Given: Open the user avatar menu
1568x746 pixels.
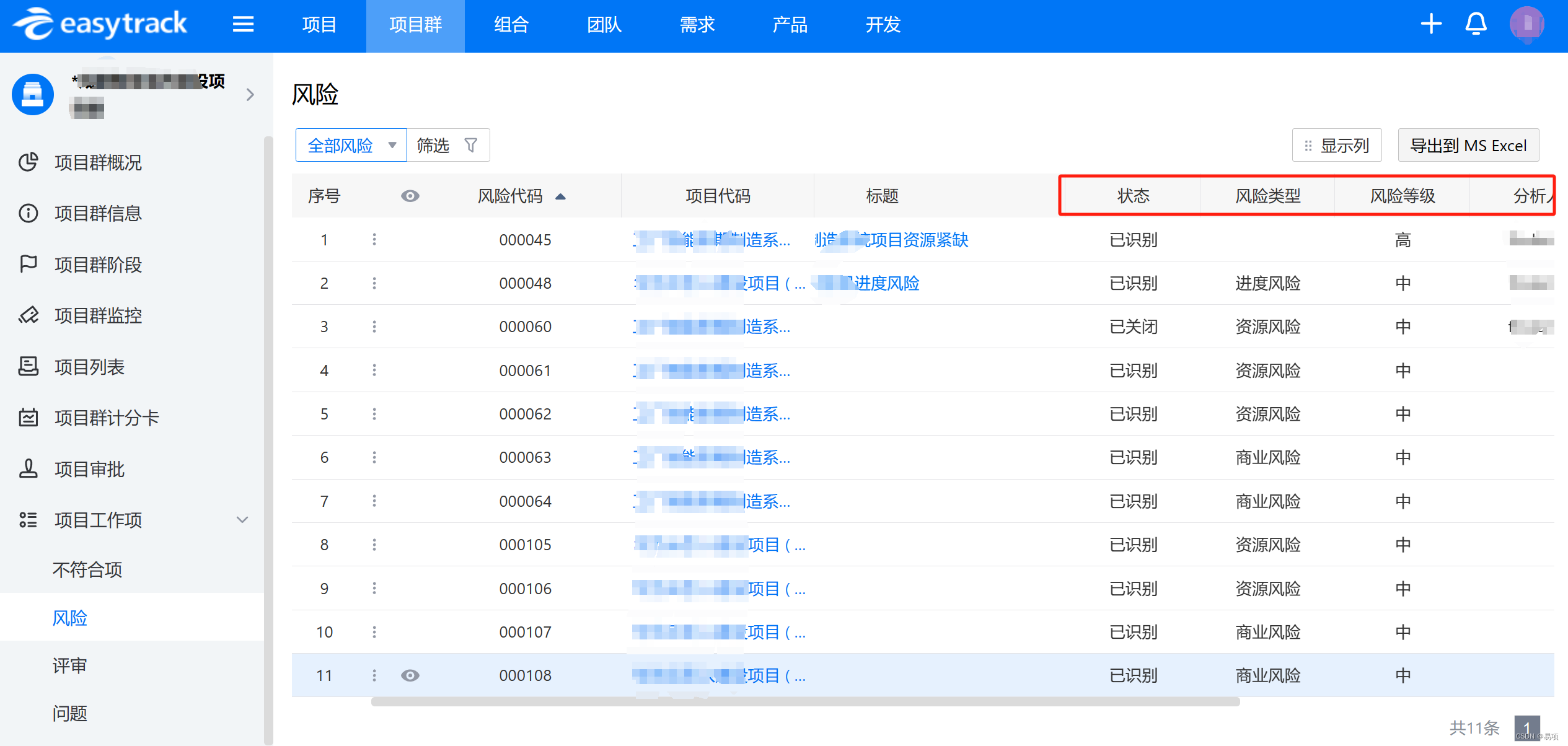Looking at the screenshot, I should click(x=1526, y=25).
